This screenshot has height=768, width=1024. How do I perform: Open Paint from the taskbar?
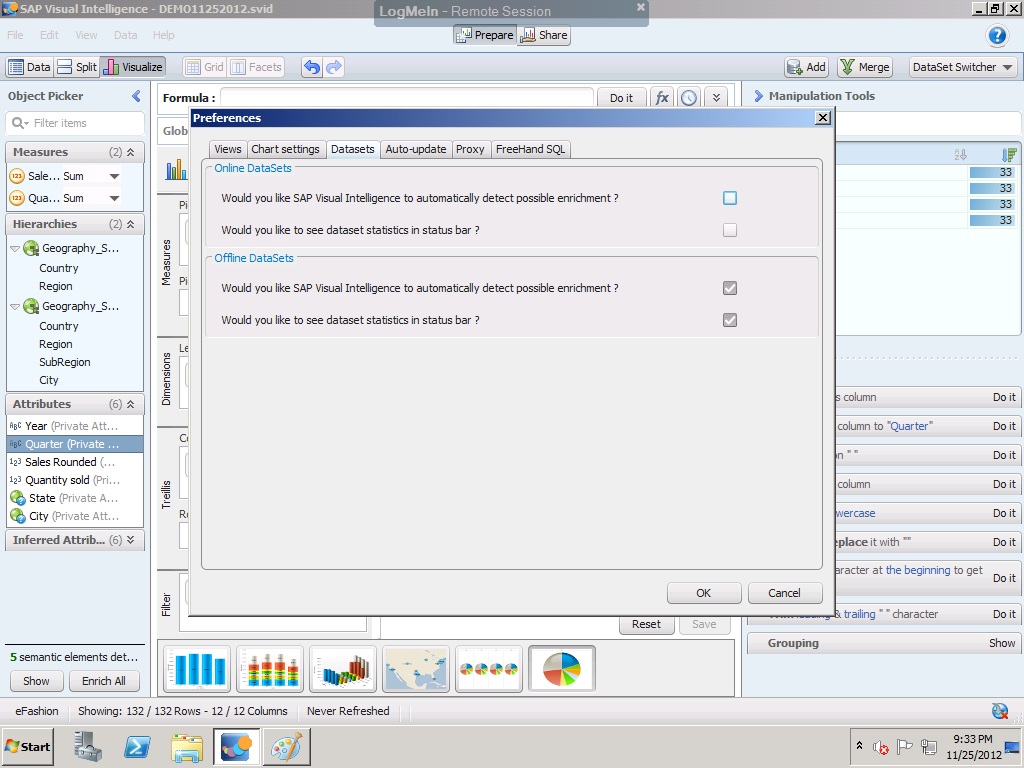[286, 746]
